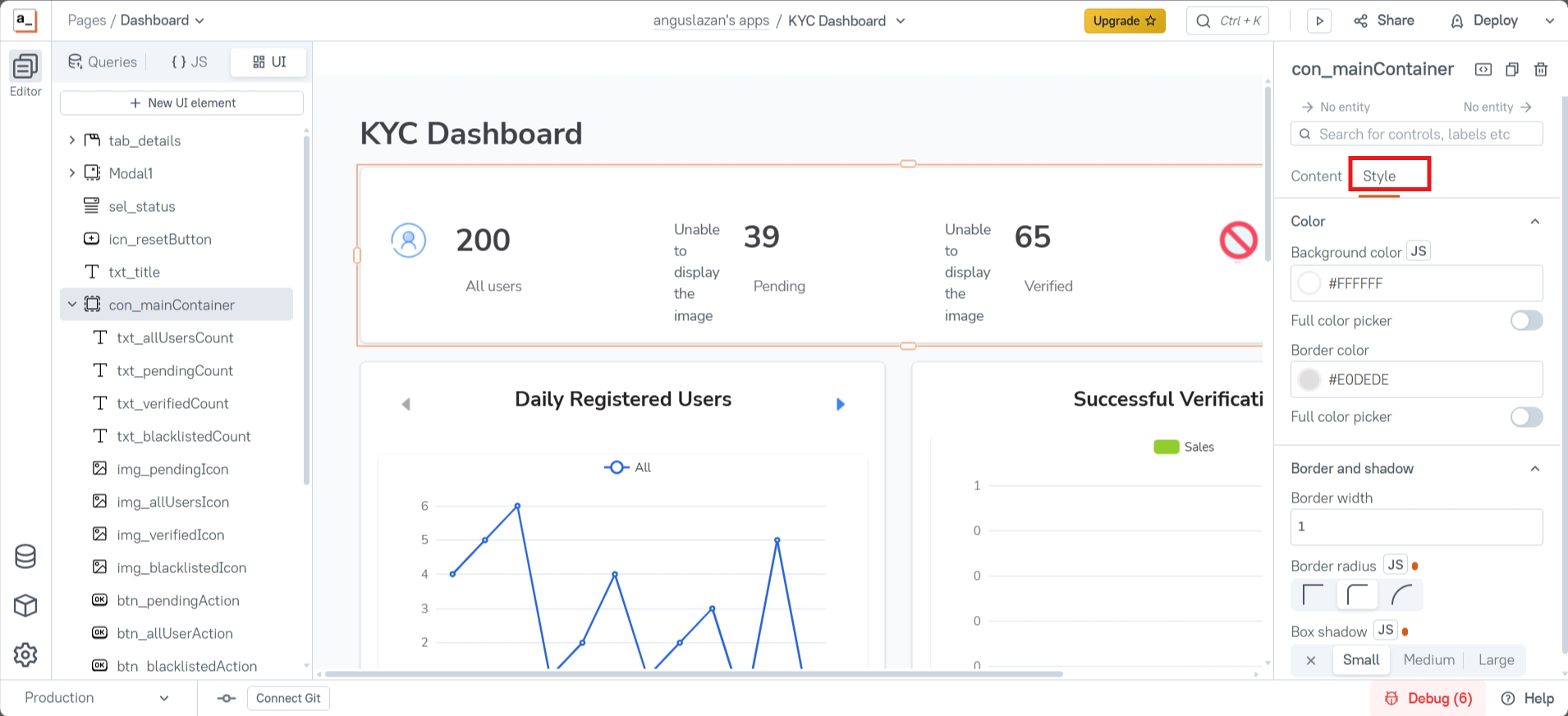This screenshot has width=1568, height=716.
Task: Toggle JS for Box shadow
Action: tap(1386, 631)
